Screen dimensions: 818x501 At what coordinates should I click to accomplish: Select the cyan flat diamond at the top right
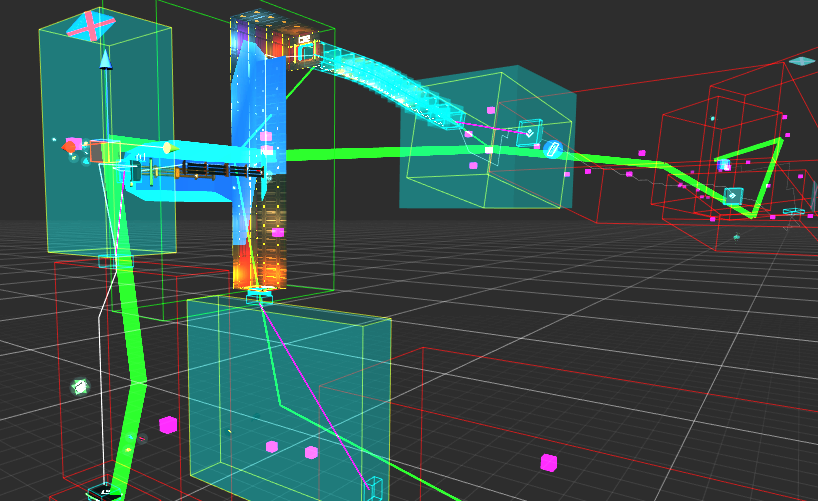[x=800, y=61]
